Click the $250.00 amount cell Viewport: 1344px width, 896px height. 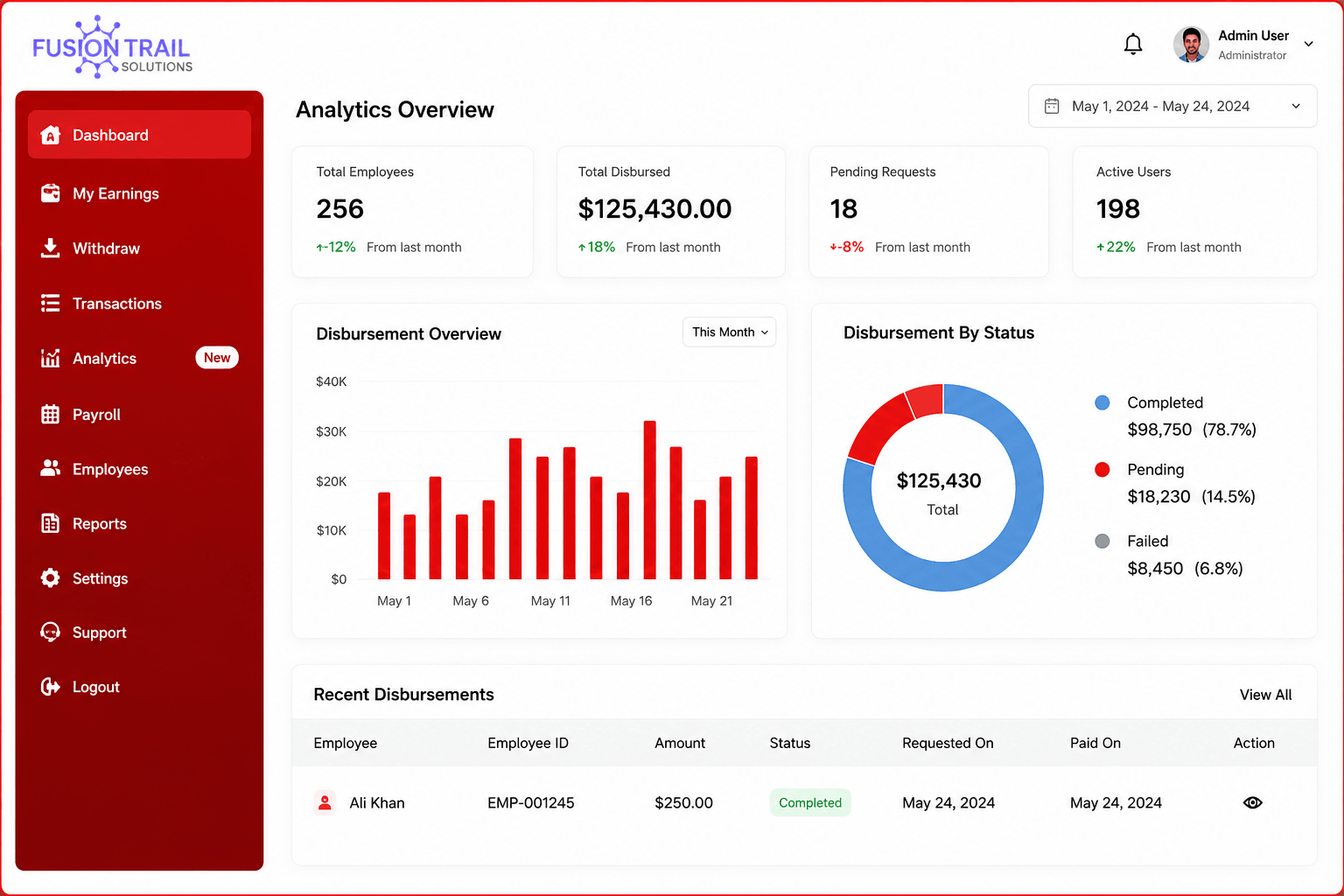click(x=683, y=802)
